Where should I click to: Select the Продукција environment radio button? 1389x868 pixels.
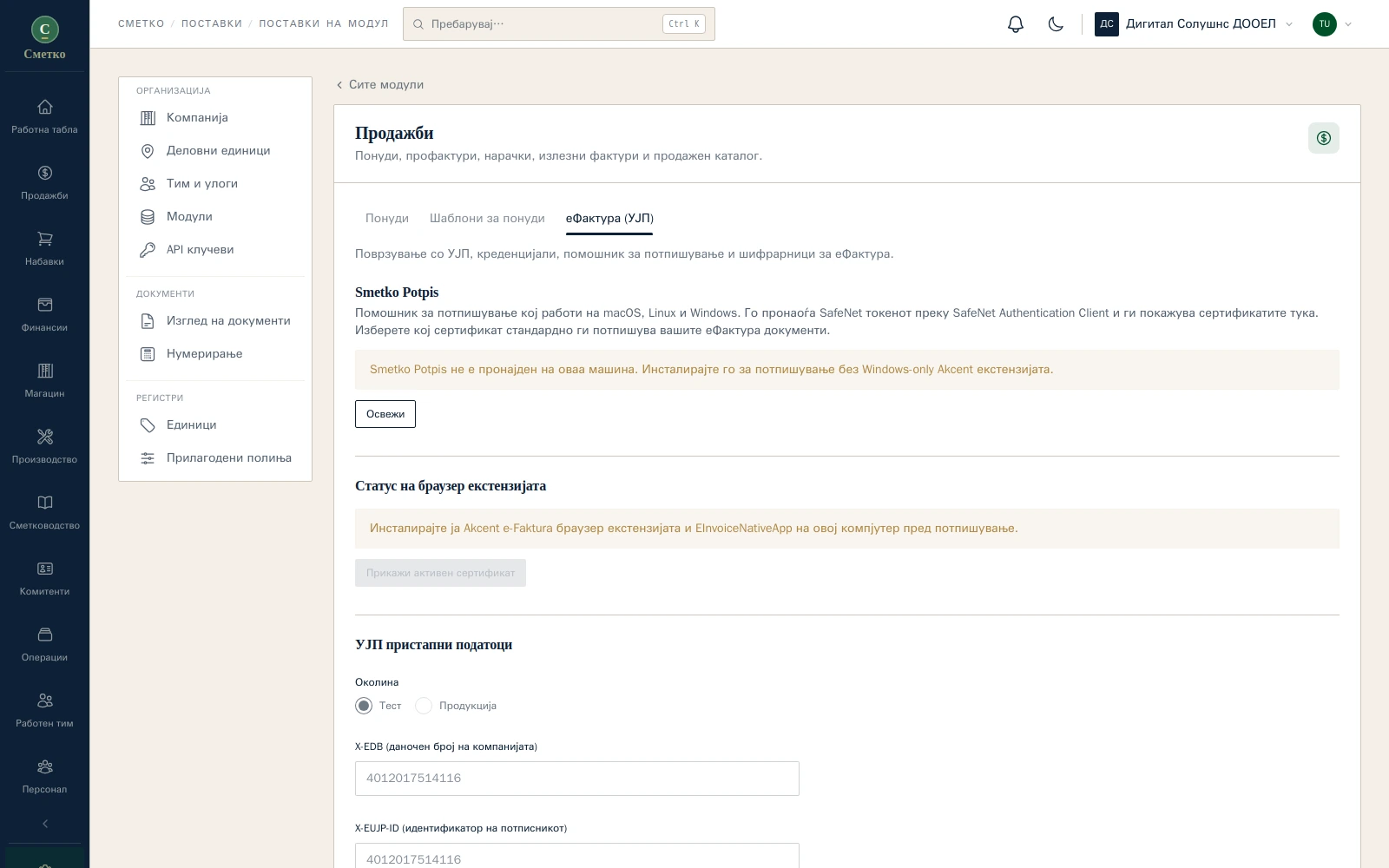(424, 706)
